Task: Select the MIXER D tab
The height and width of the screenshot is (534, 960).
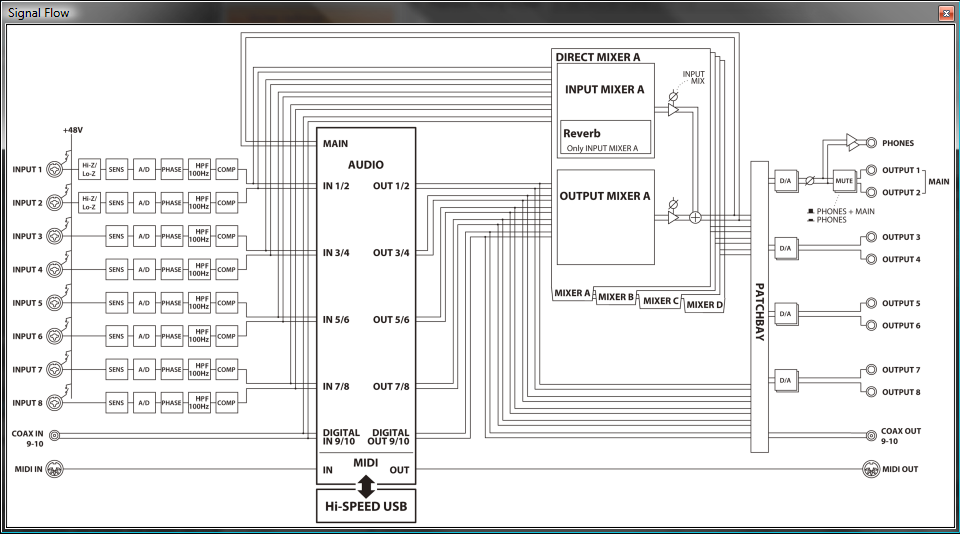Action: [704, 305]
